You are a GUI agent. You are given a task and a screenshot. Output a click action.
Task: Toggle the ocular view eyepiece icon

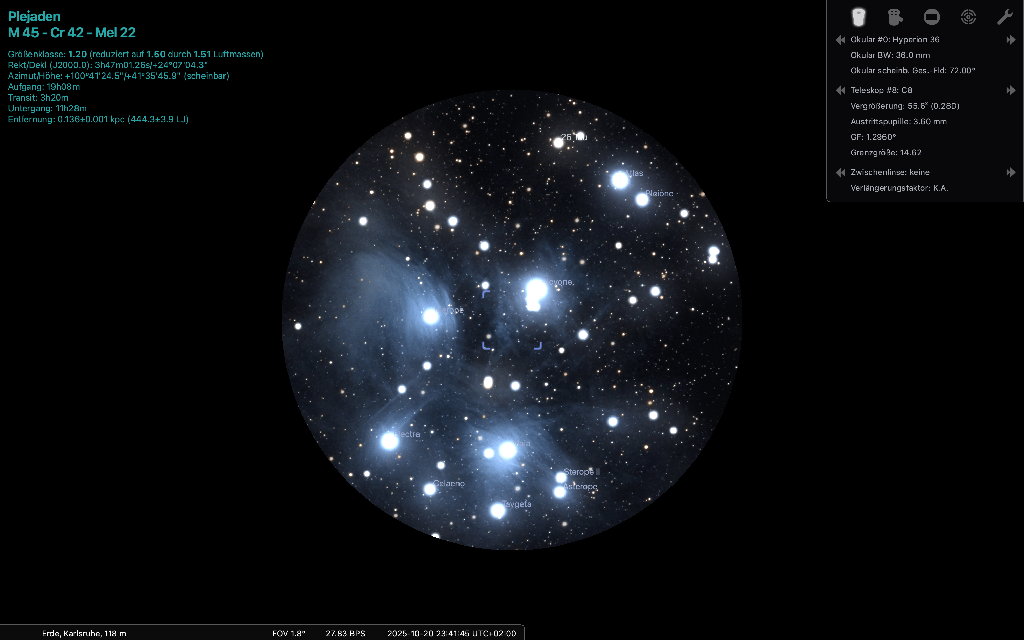coord(858,17)
